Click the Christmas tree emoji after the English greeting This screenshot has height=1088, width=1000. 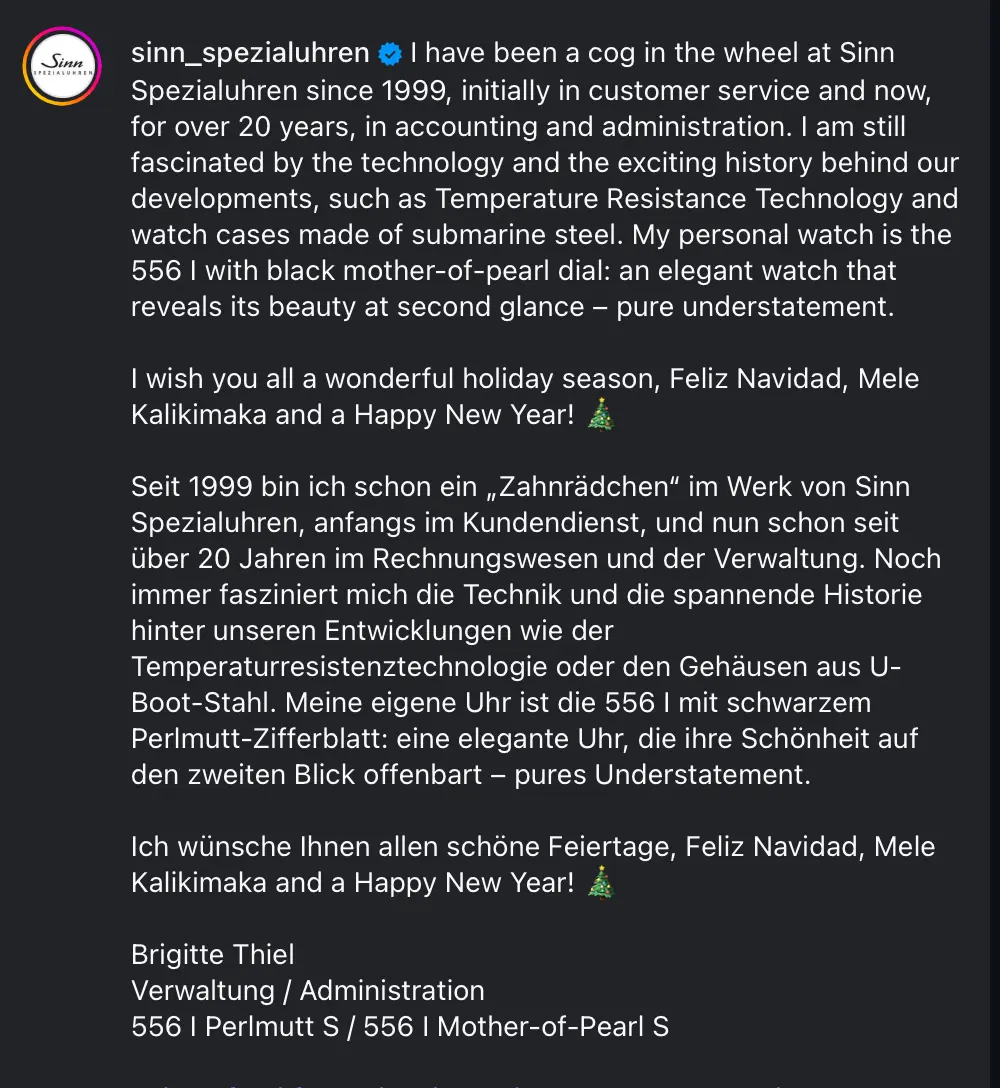click(x=599, y=415)
